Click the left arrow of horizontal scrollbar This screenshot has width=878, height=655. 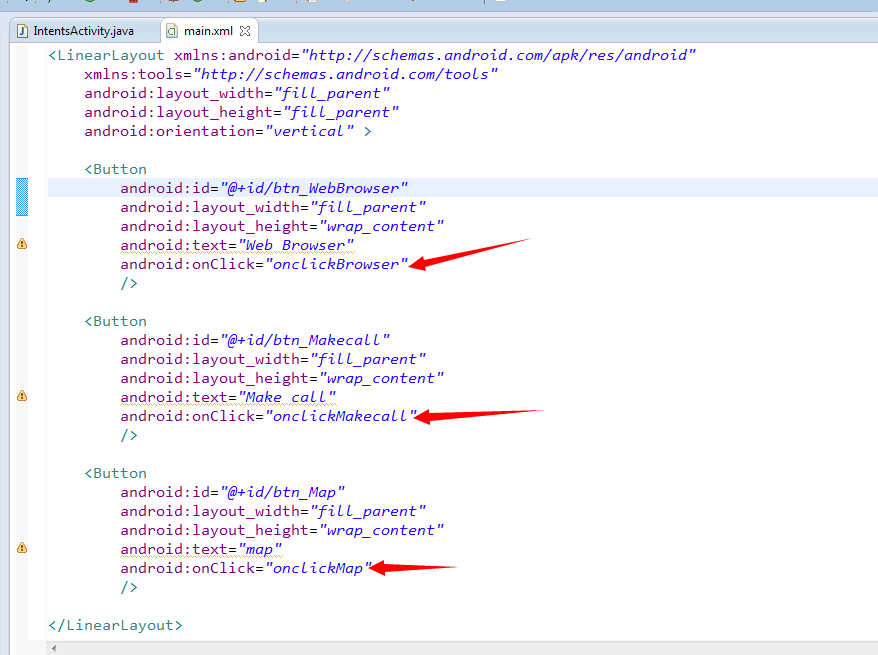tap(54, 648)
